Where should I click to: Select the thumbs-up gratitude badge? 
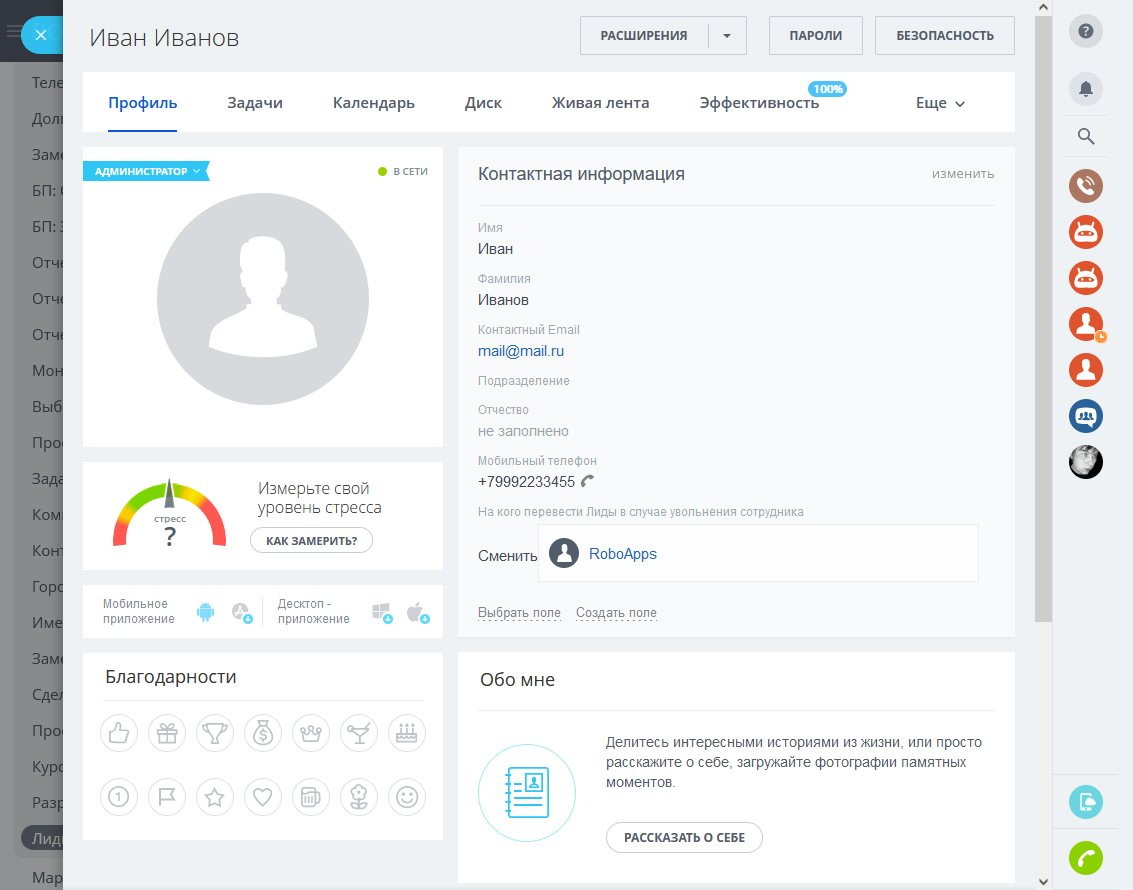[119, 734]
